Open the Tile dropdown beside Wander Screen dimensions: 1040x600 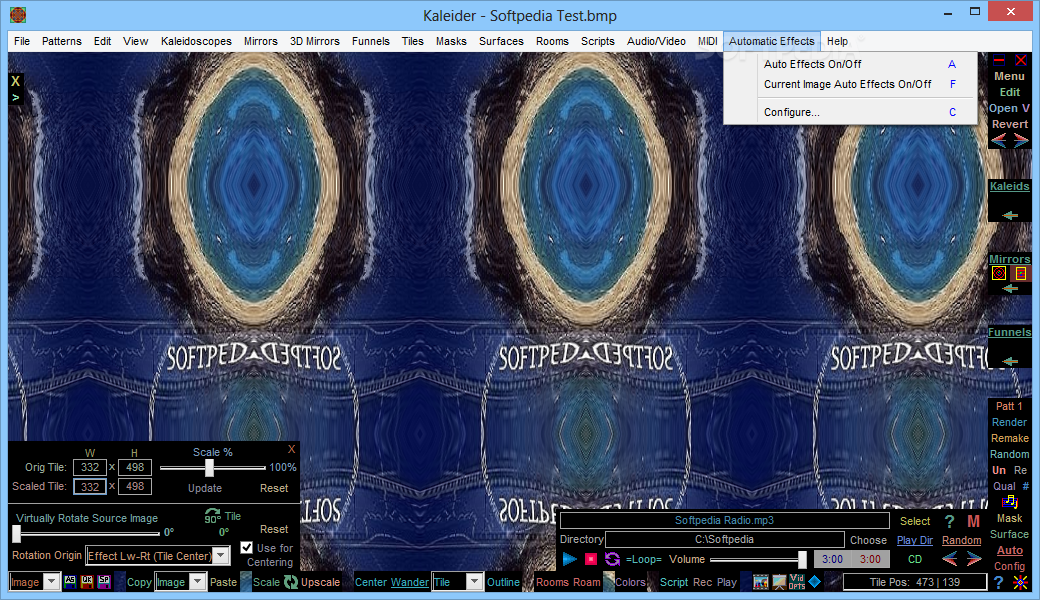click(474, 582)
